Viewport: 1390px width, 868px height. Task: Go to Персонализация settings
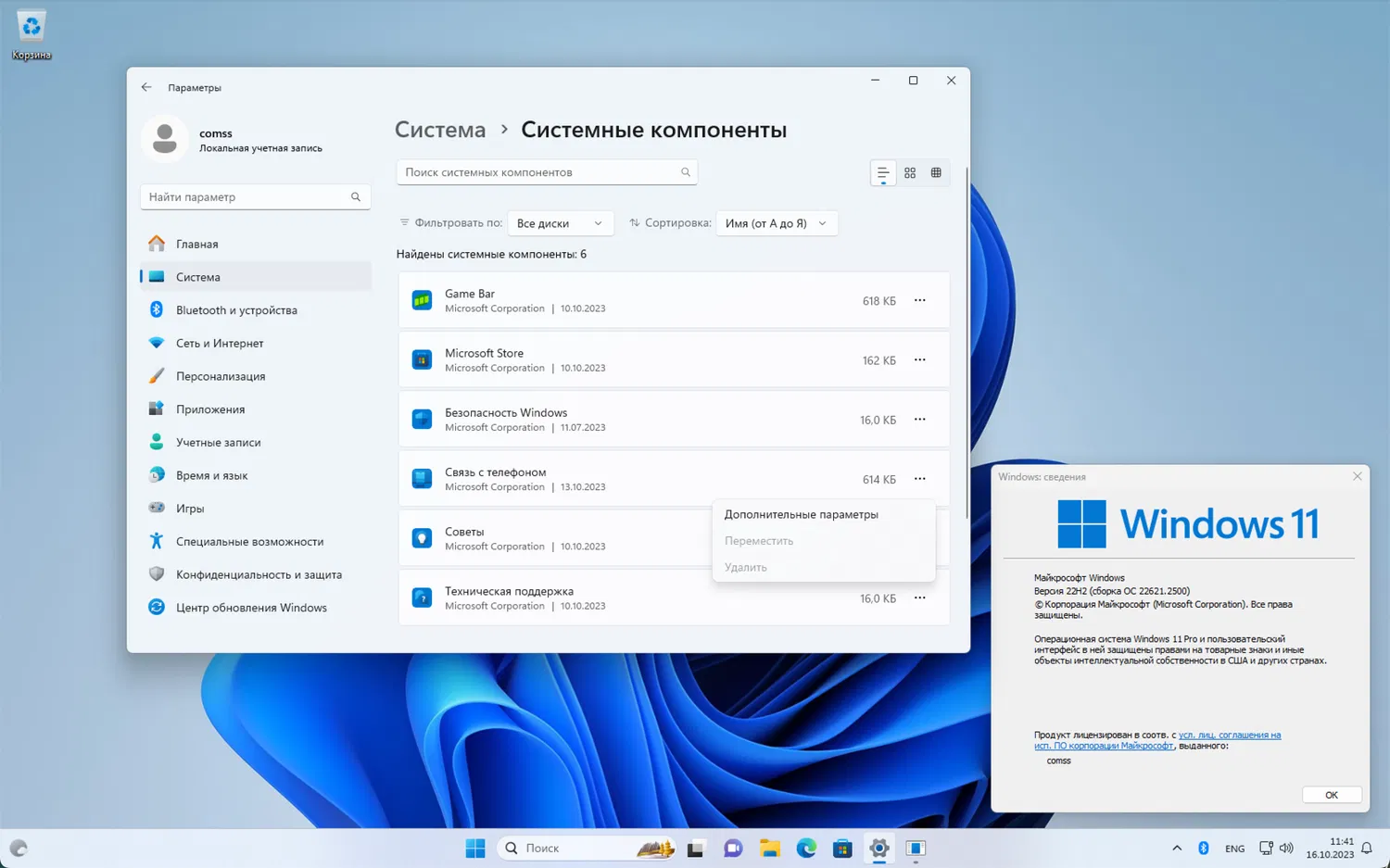(x=256, y=376)
